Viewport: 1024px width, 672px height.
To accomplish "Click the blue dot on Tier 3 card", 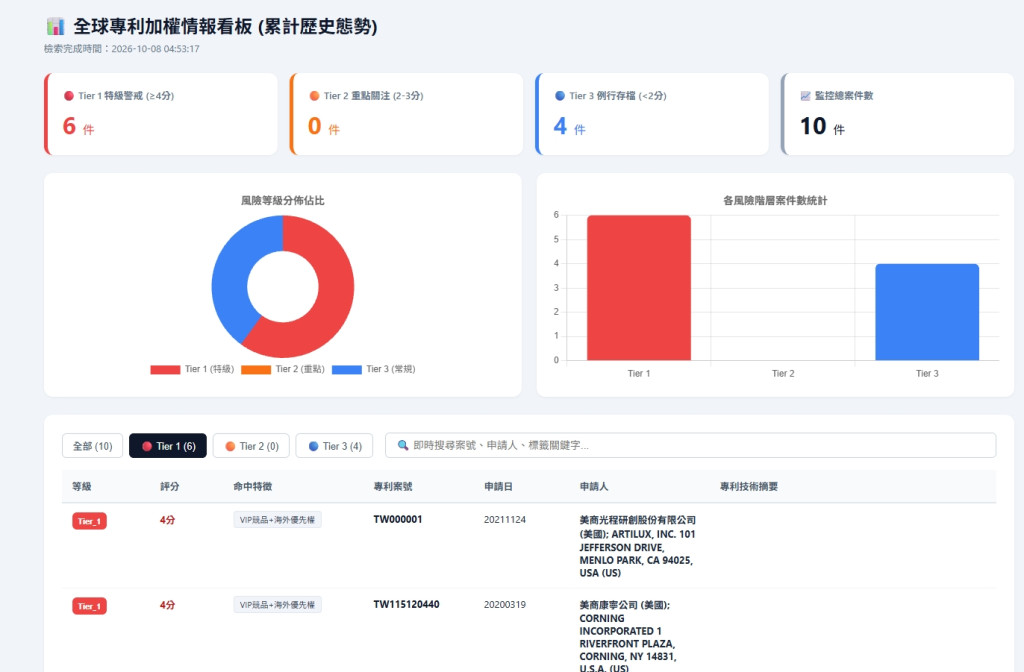I will click(560, 96).
